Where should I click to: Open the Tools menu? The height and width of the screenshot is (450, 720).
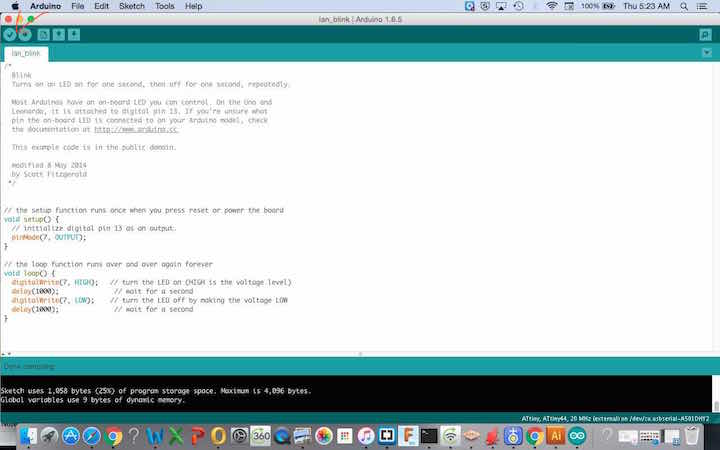164,6
